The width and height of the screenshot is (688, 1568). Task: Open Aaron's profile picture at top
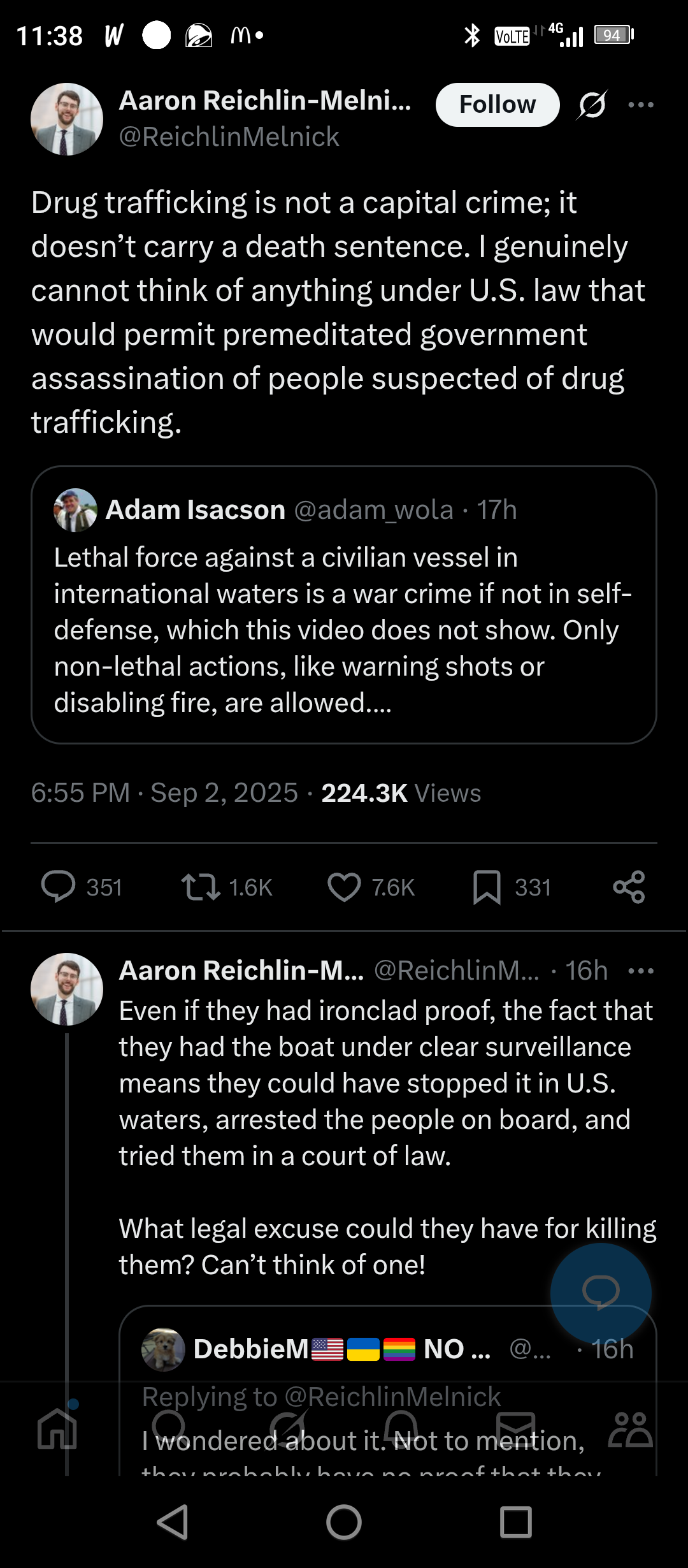pyautogui.click(x=67, y=119)
